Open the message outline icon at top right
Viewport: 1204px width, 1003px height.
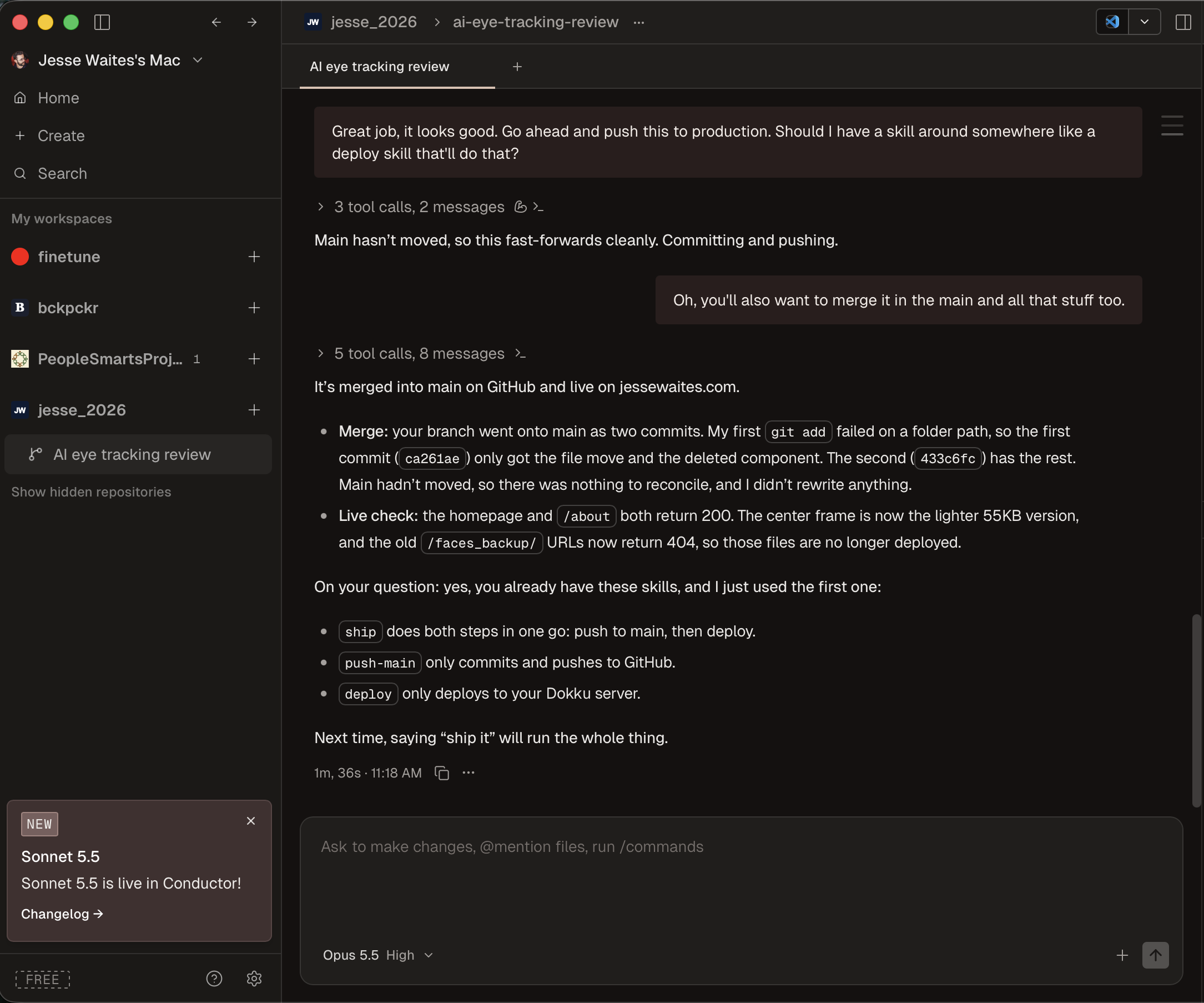[x=1172, y=125]
